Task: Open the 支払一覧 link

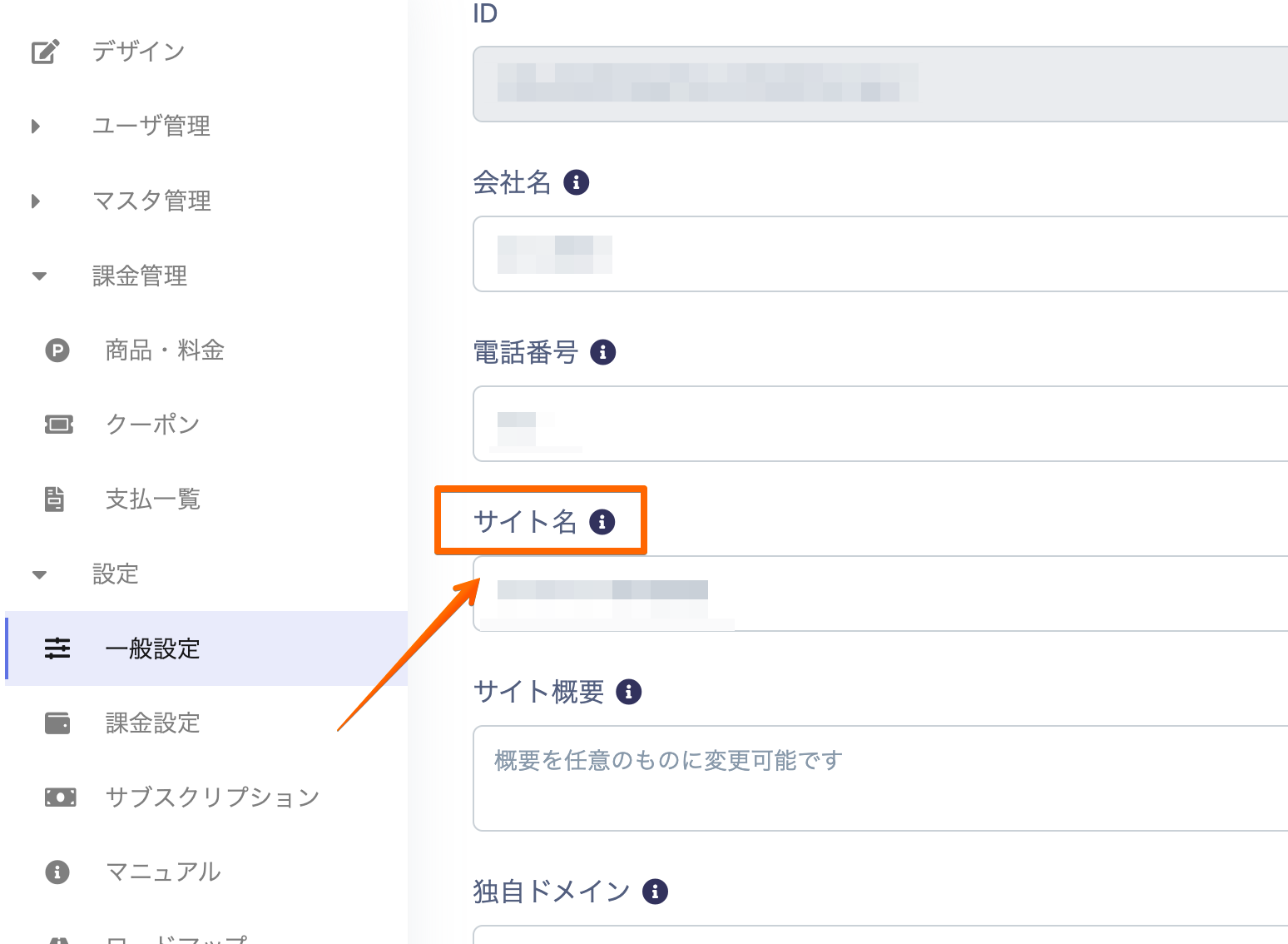Action: tap(152, 499)
